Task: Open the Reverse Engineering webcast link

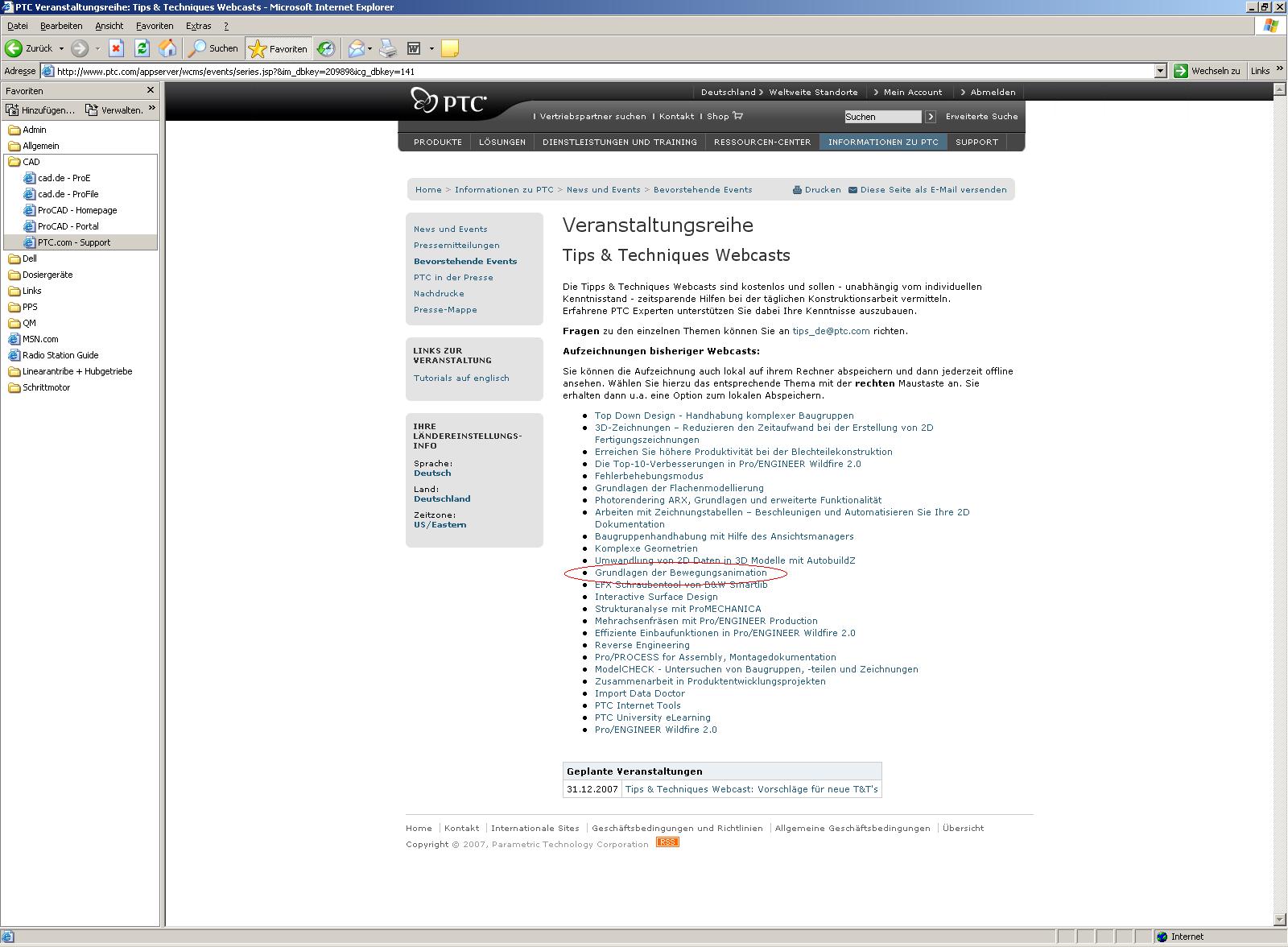Action: point(642,645)
